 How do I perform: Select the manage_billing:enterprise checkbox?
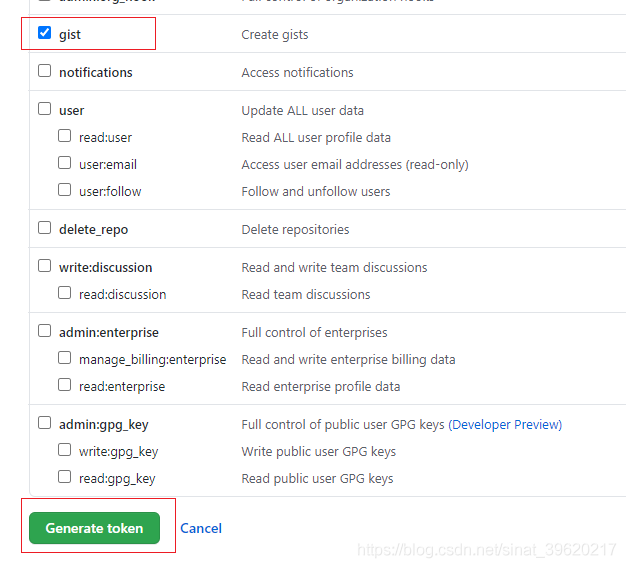pyautogui.click(x=64, y=358)
